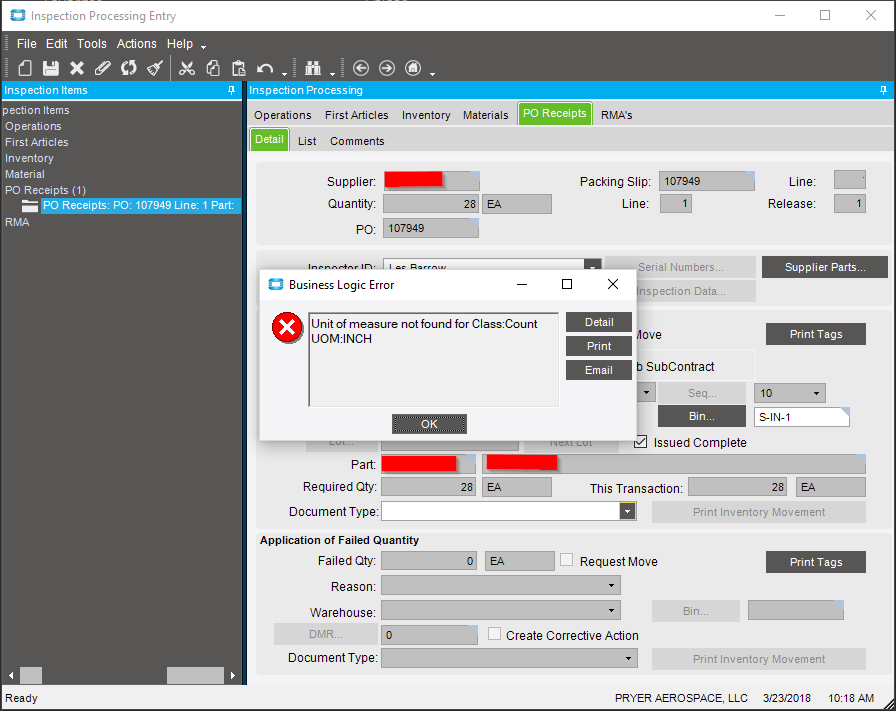
Task: Click the Paste clipboard icon
Action: tap(238, 69)
